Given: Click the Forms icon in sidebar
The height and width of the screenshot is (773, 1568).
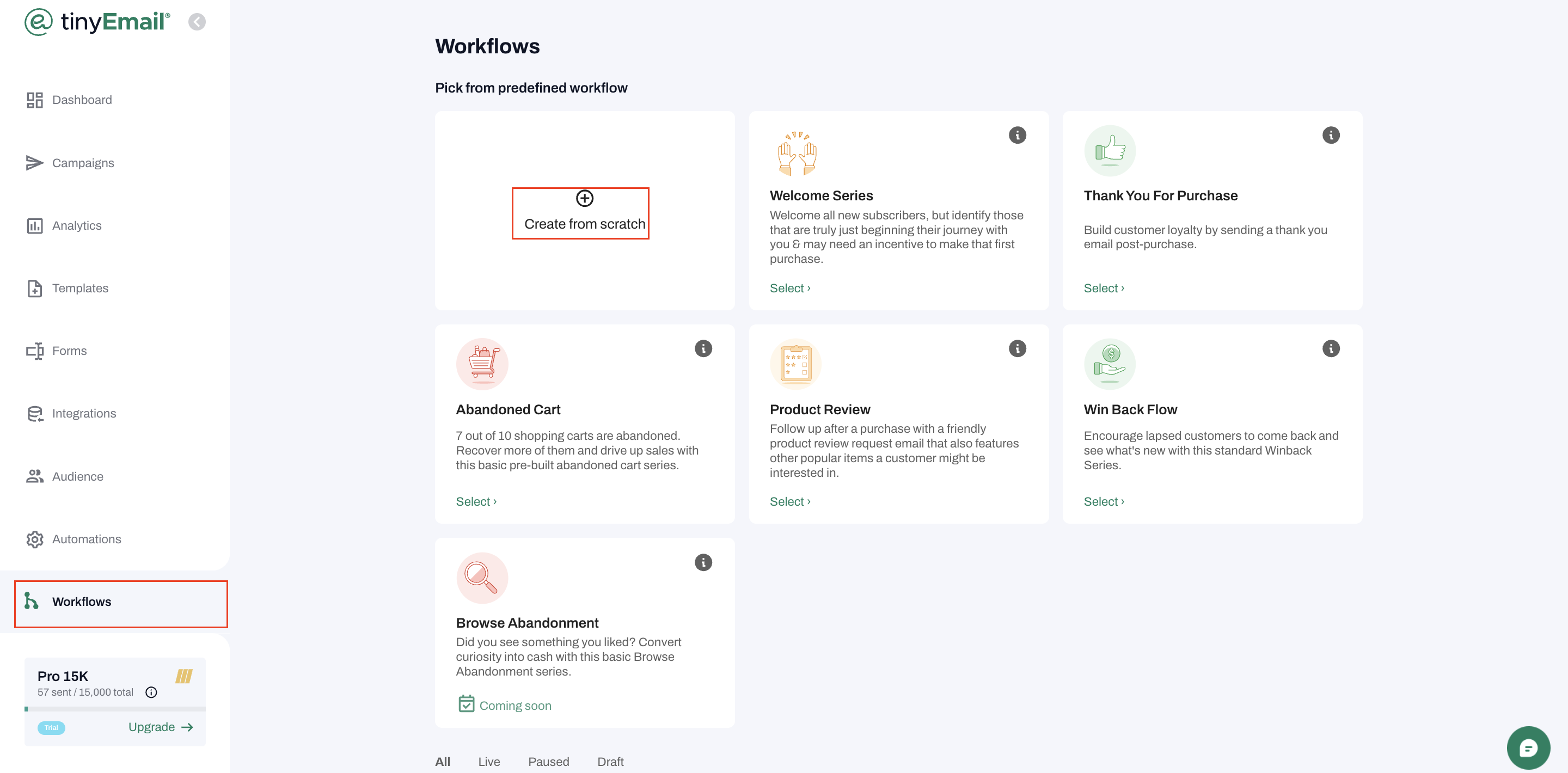Looking at the screenshot, I should 35,351.
